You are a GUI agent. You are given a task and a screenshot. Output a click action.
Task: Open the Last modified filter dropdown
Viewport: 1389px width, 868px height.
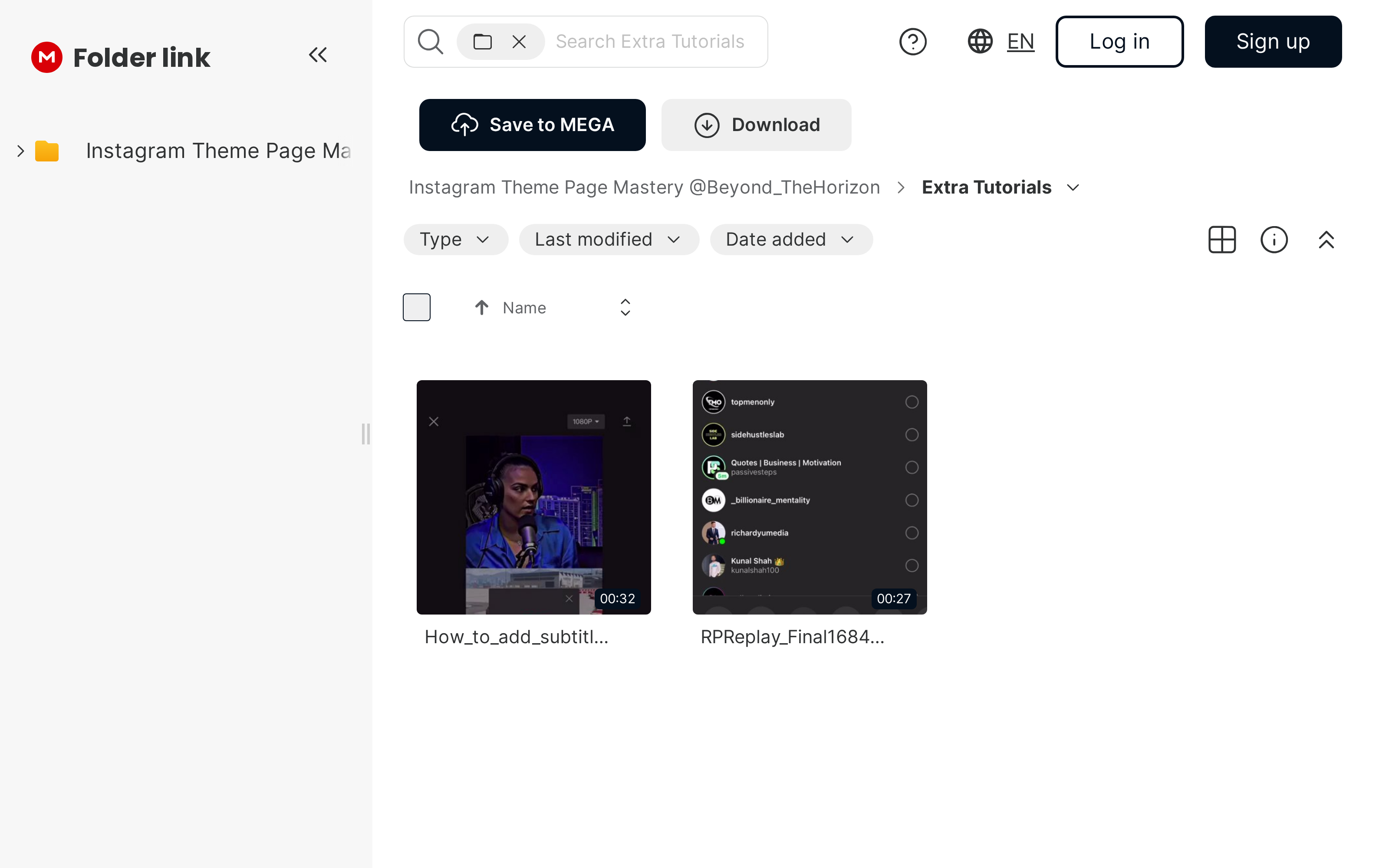pos(609,240)
